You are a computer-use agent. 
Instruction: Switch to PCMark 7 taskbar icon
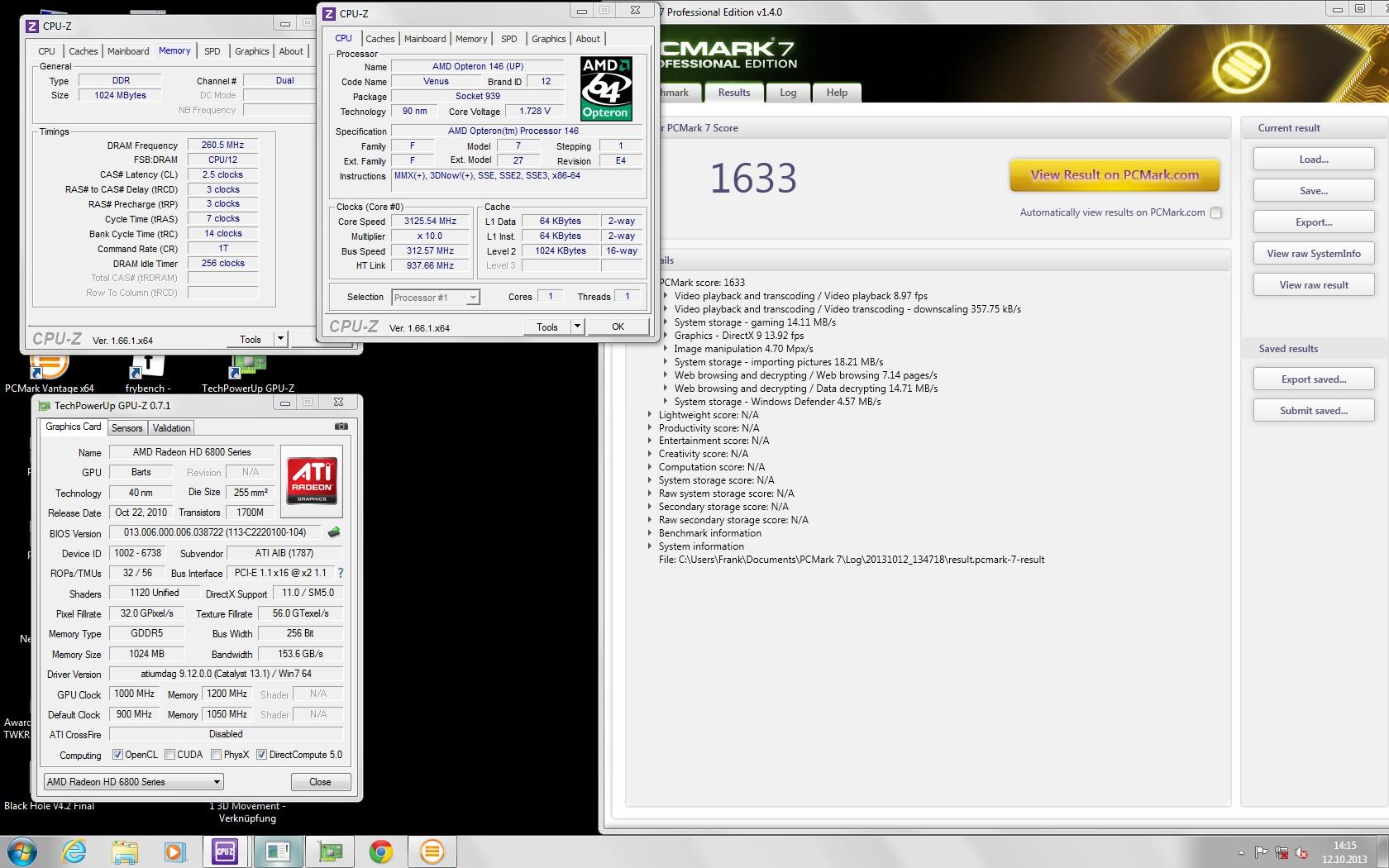[432, 851]
